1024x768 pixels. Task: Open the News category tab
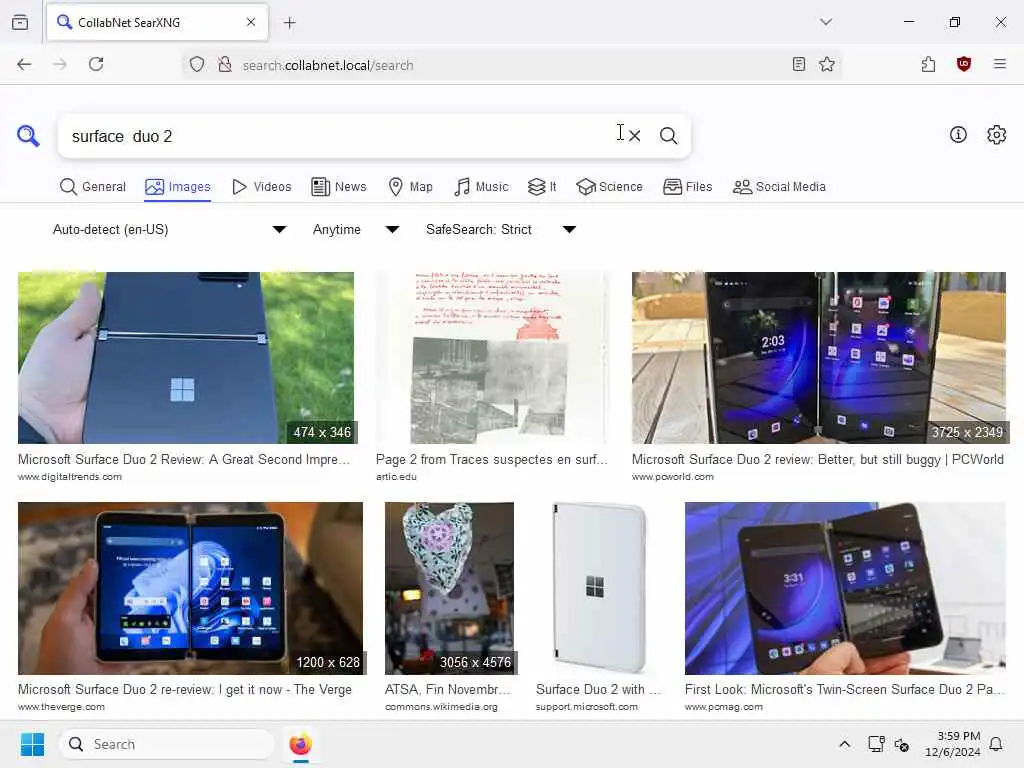(339, 187)
